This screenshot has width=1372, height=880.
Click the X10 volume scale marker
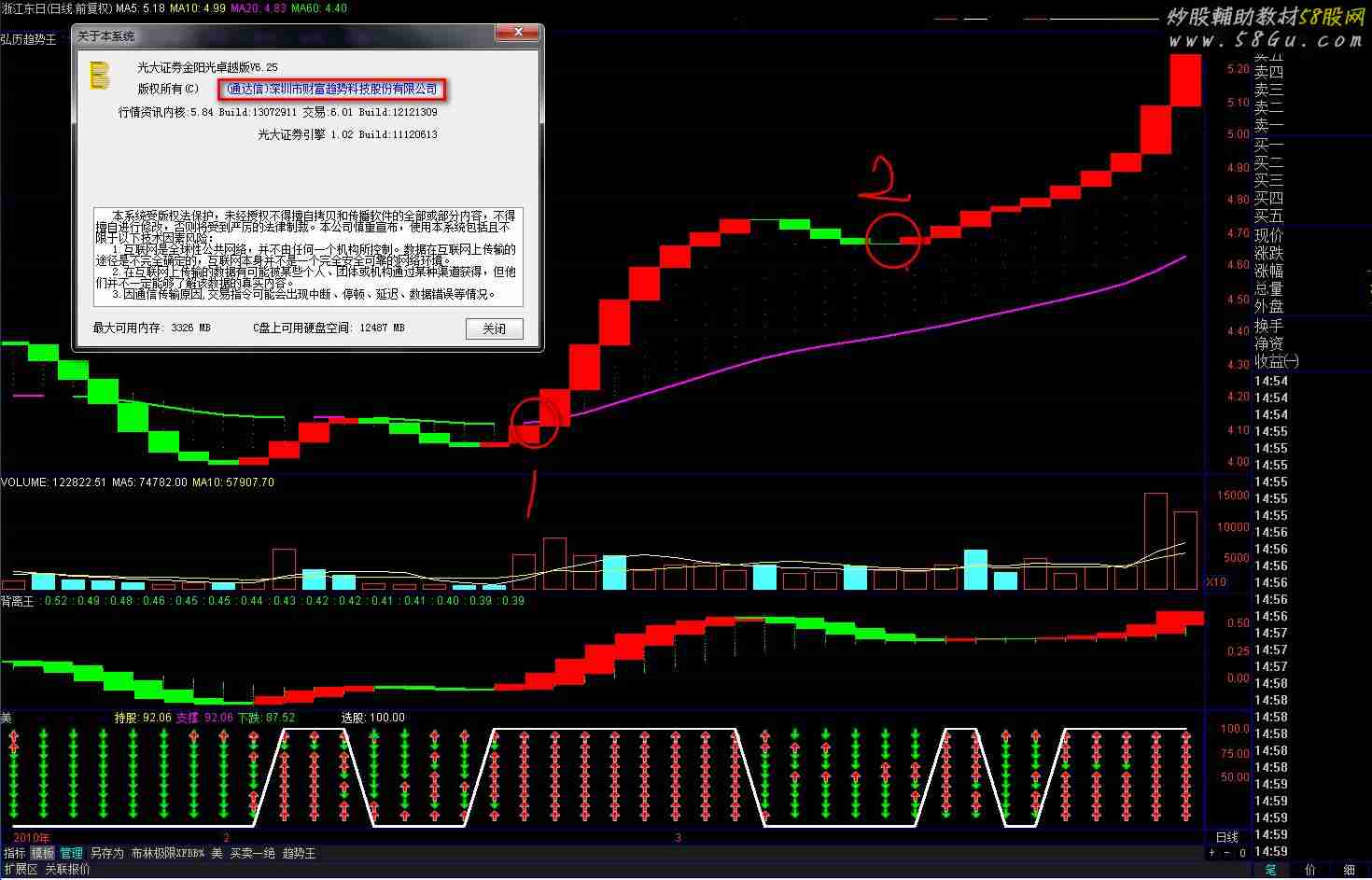click(1216, 582)
